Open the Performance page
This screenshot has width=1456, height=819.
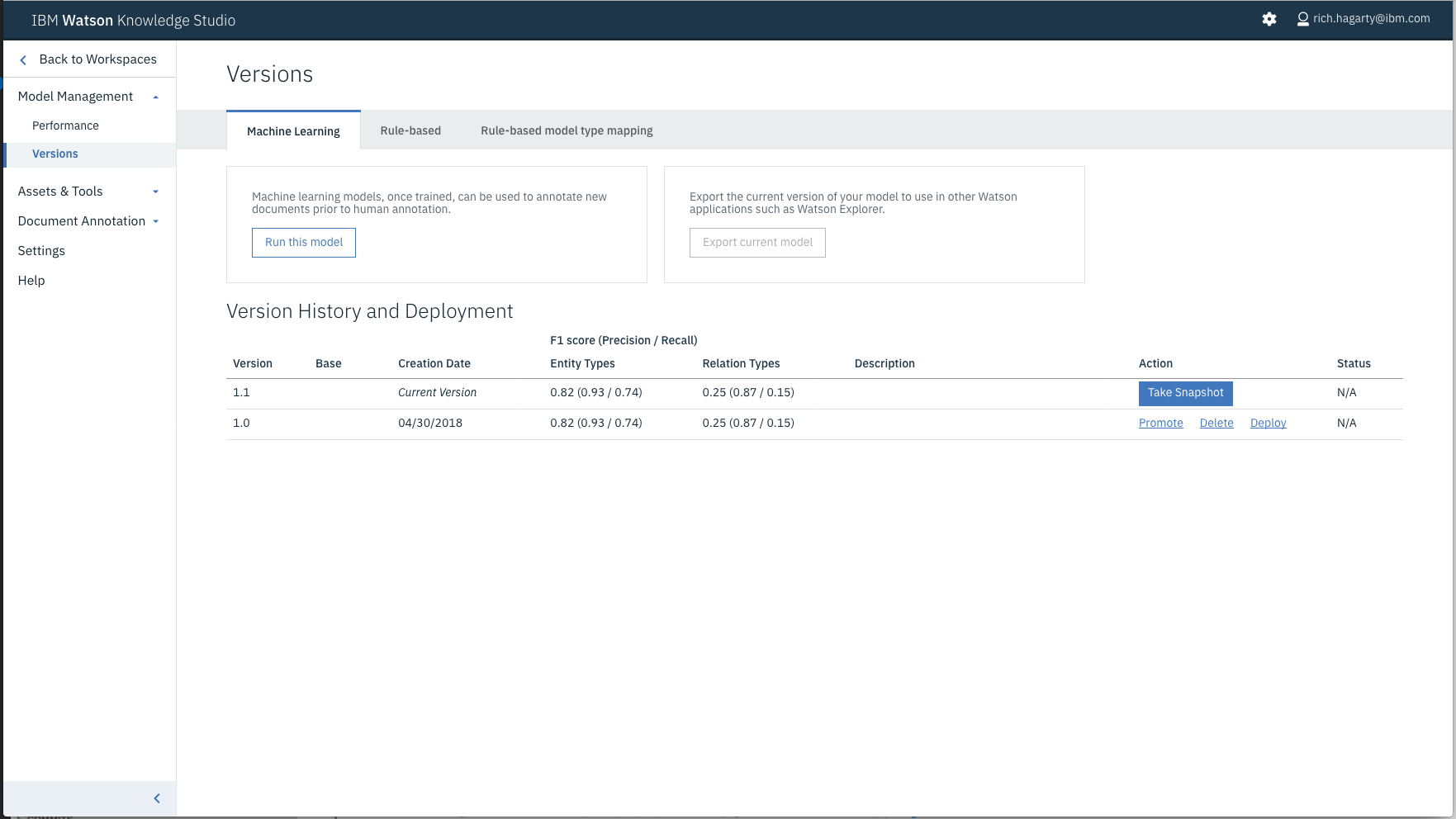point(65,125)
